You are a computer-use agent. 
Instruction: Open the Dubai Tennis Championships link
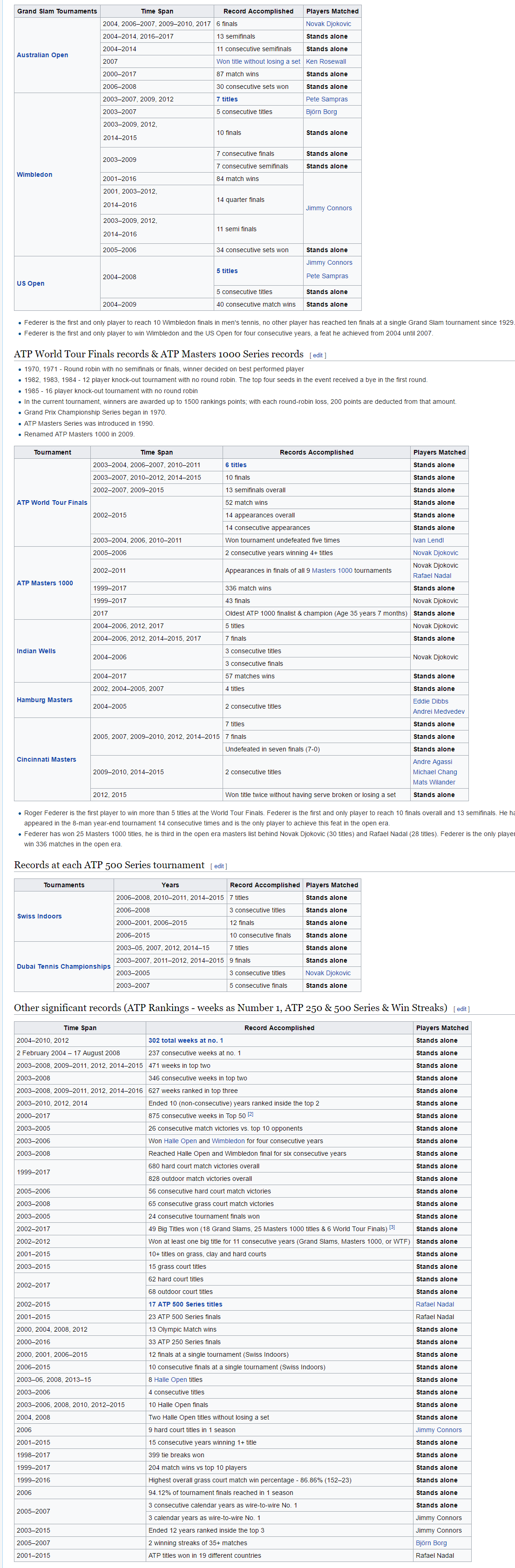(63, 966)
